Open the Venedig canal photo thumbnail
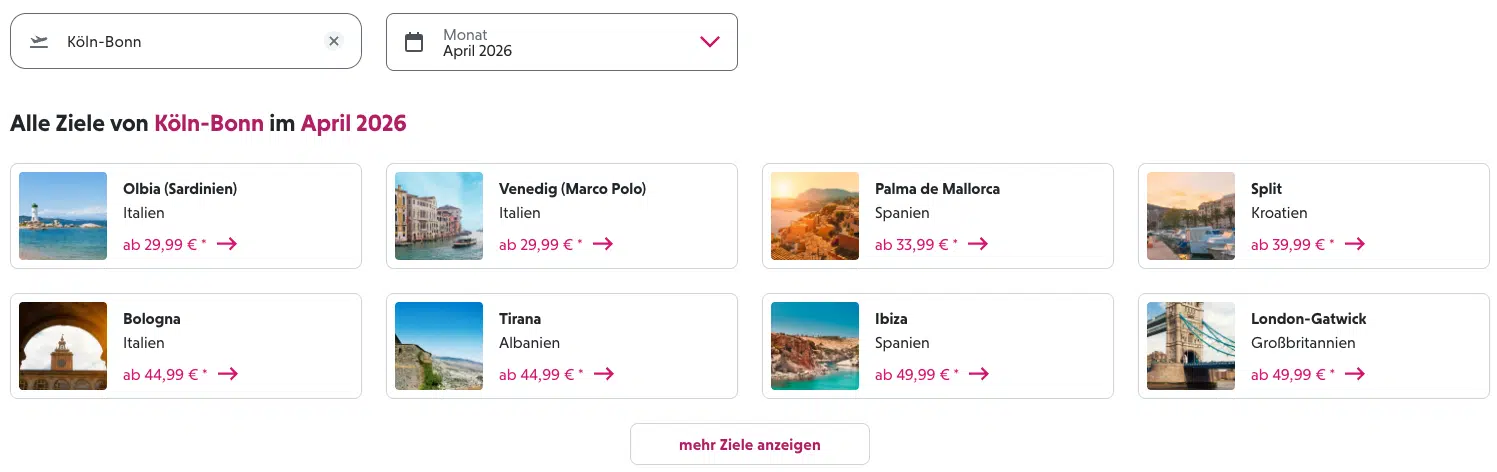The image size is (1497, 472). pos(439,216)
